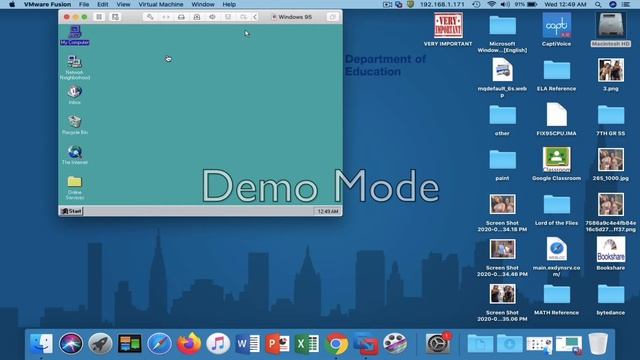Open the Downloads stack in the Dock
640x360 pixels.
[509, 344]
